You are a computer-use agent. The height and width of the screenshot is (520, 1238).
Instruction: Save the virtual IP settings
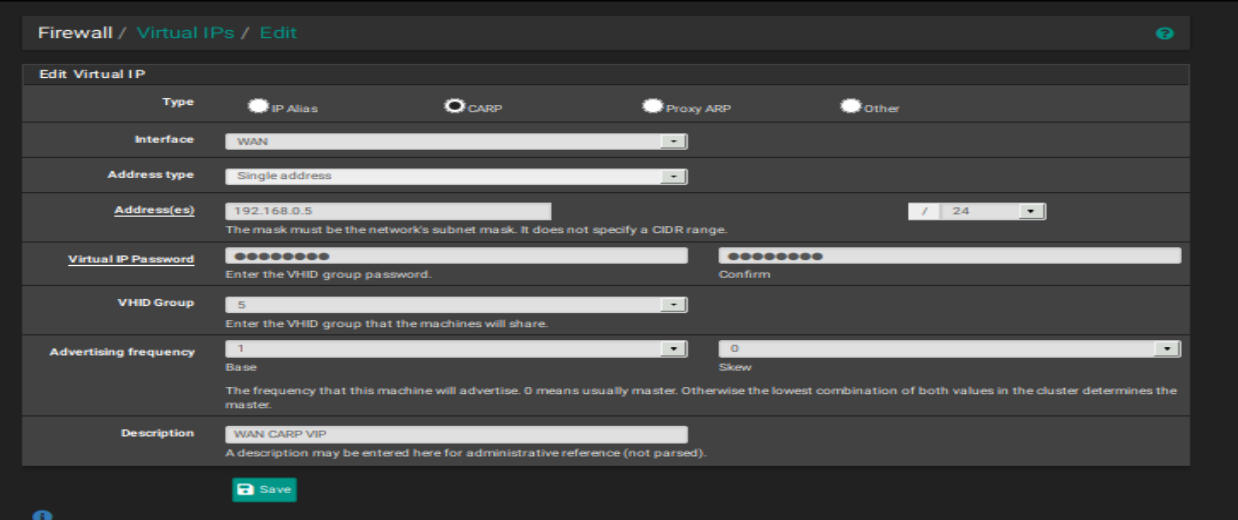(x=264, y=490)
